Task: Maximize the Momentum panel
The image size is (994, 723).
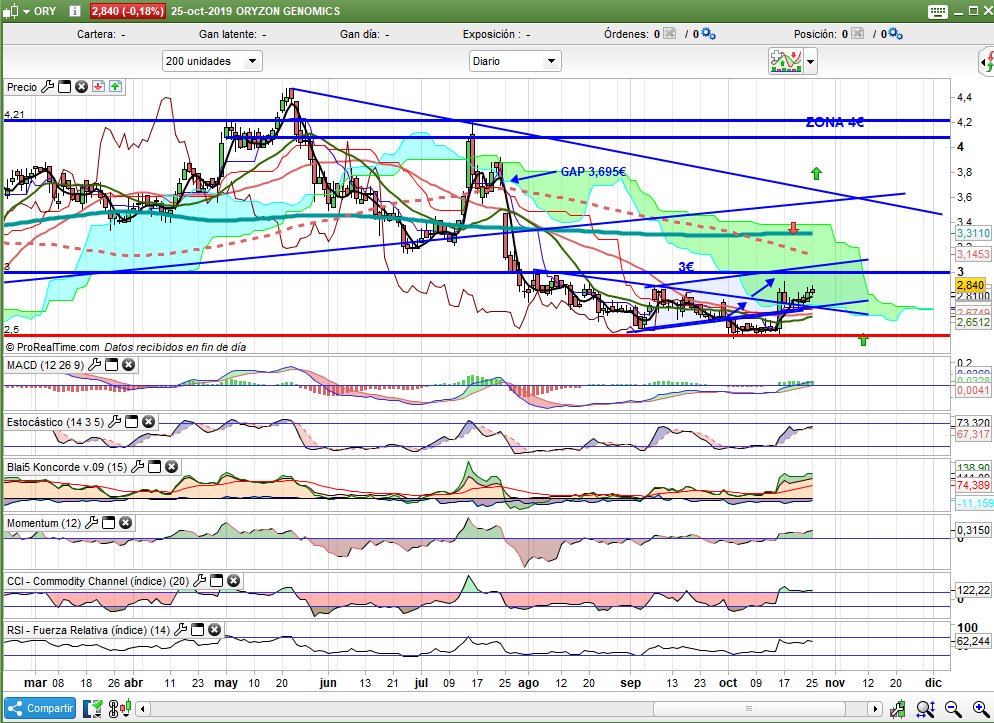Action: [109, 522]
